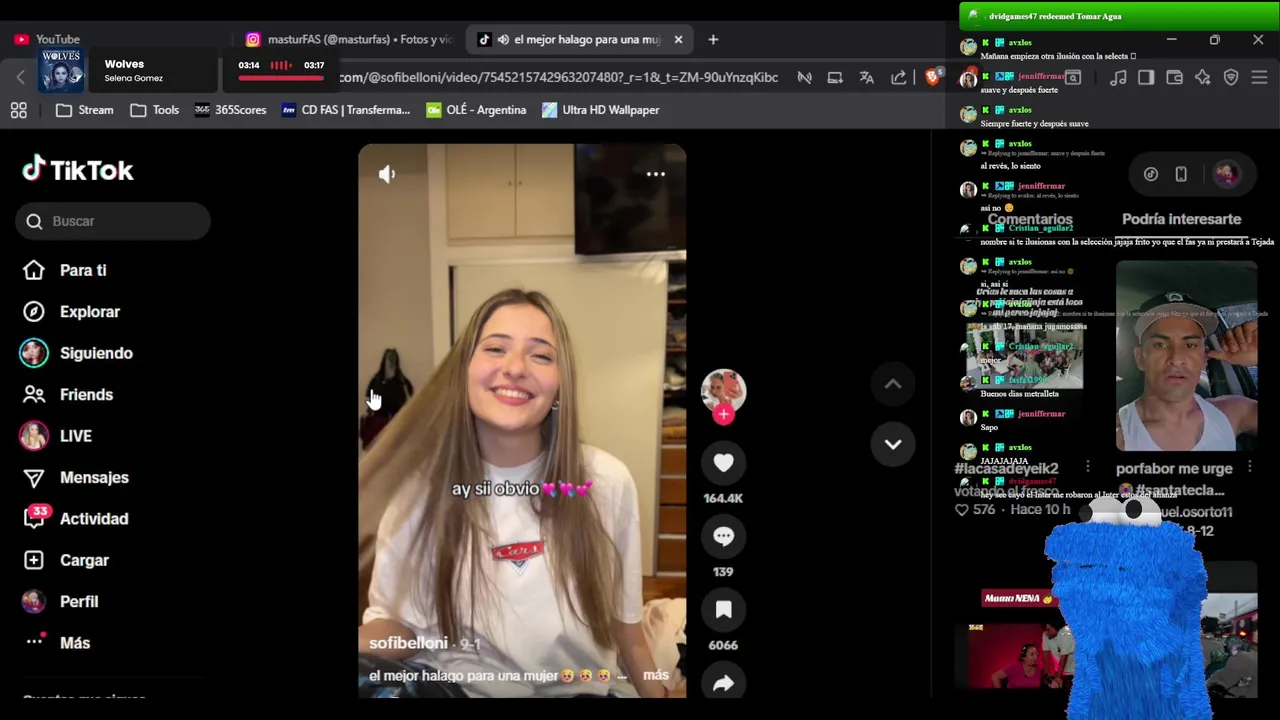
Task: Open Perfil in the sidebar
Action: pos(79,602)
